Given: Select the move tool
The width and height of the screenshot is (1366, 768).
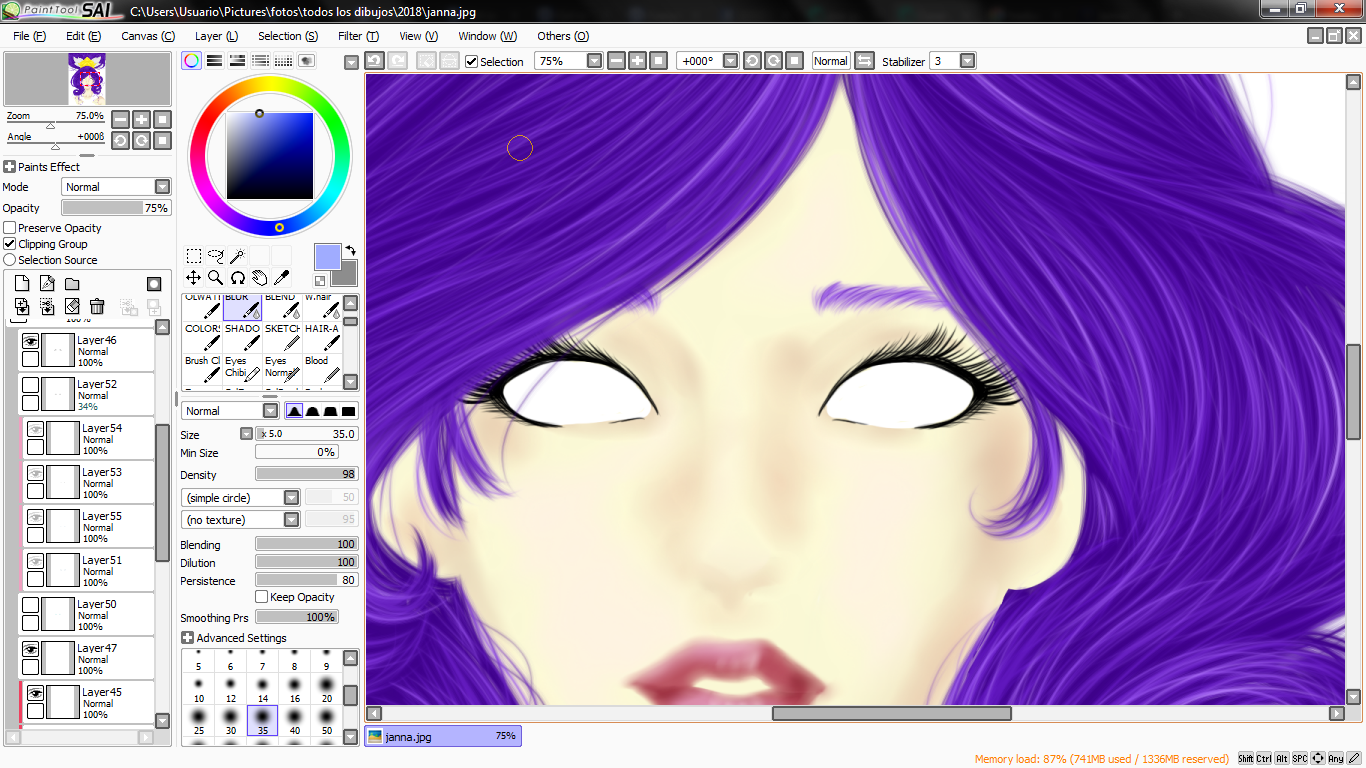Looking at the screenshot, I should [x=194, y=277].
